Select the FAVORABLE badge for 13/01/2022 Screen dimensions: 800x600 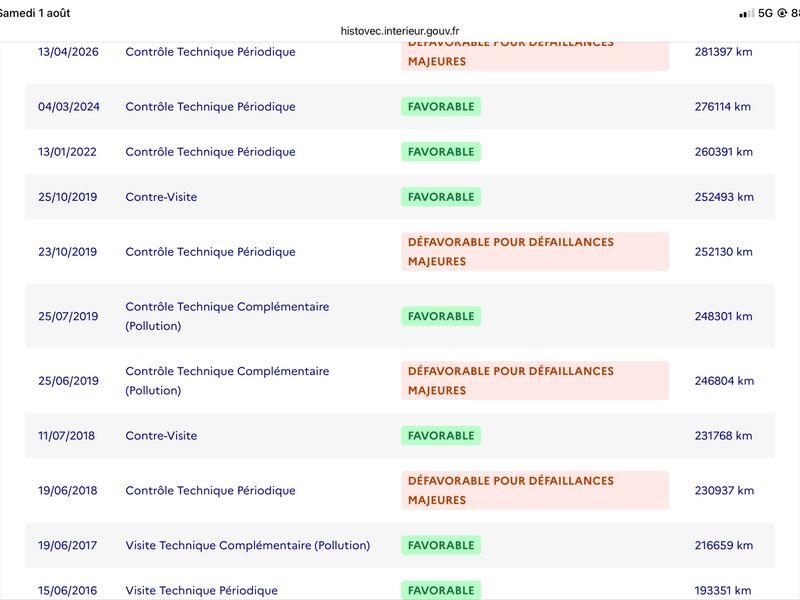[x=441, y=152]
